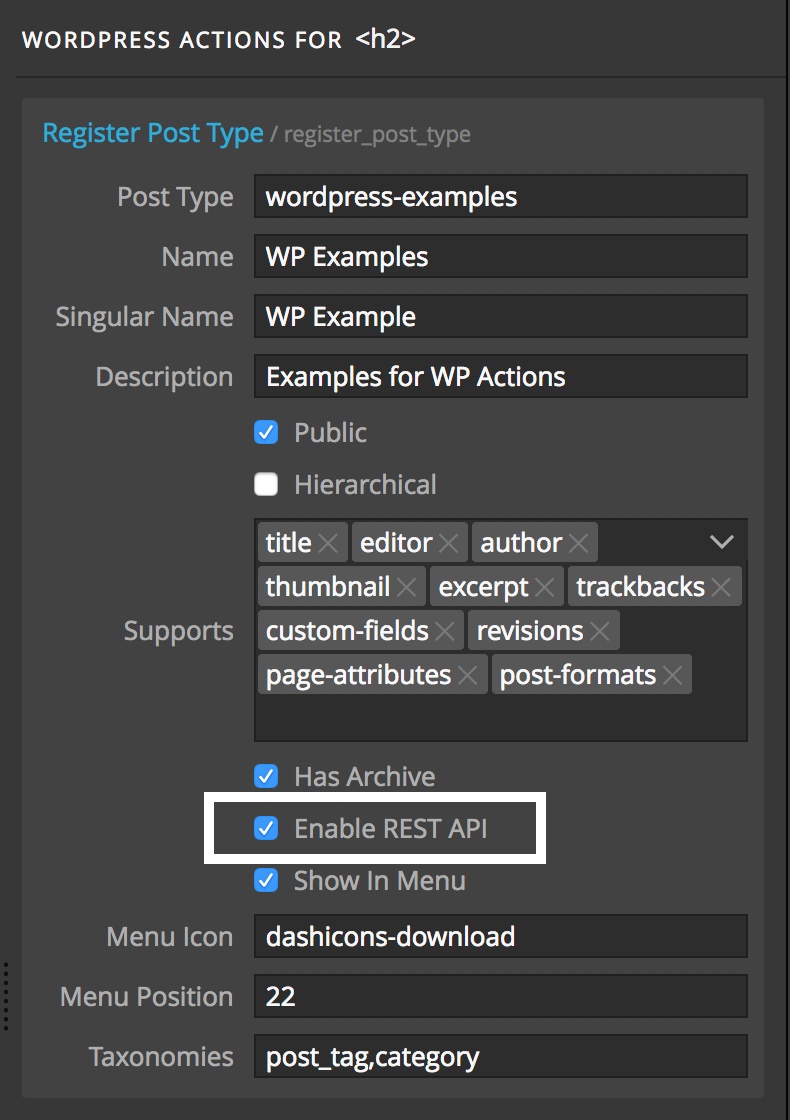Remove the post-formats tag
The width and height of the screenshot is (790, 1120).
coord(672,675)
